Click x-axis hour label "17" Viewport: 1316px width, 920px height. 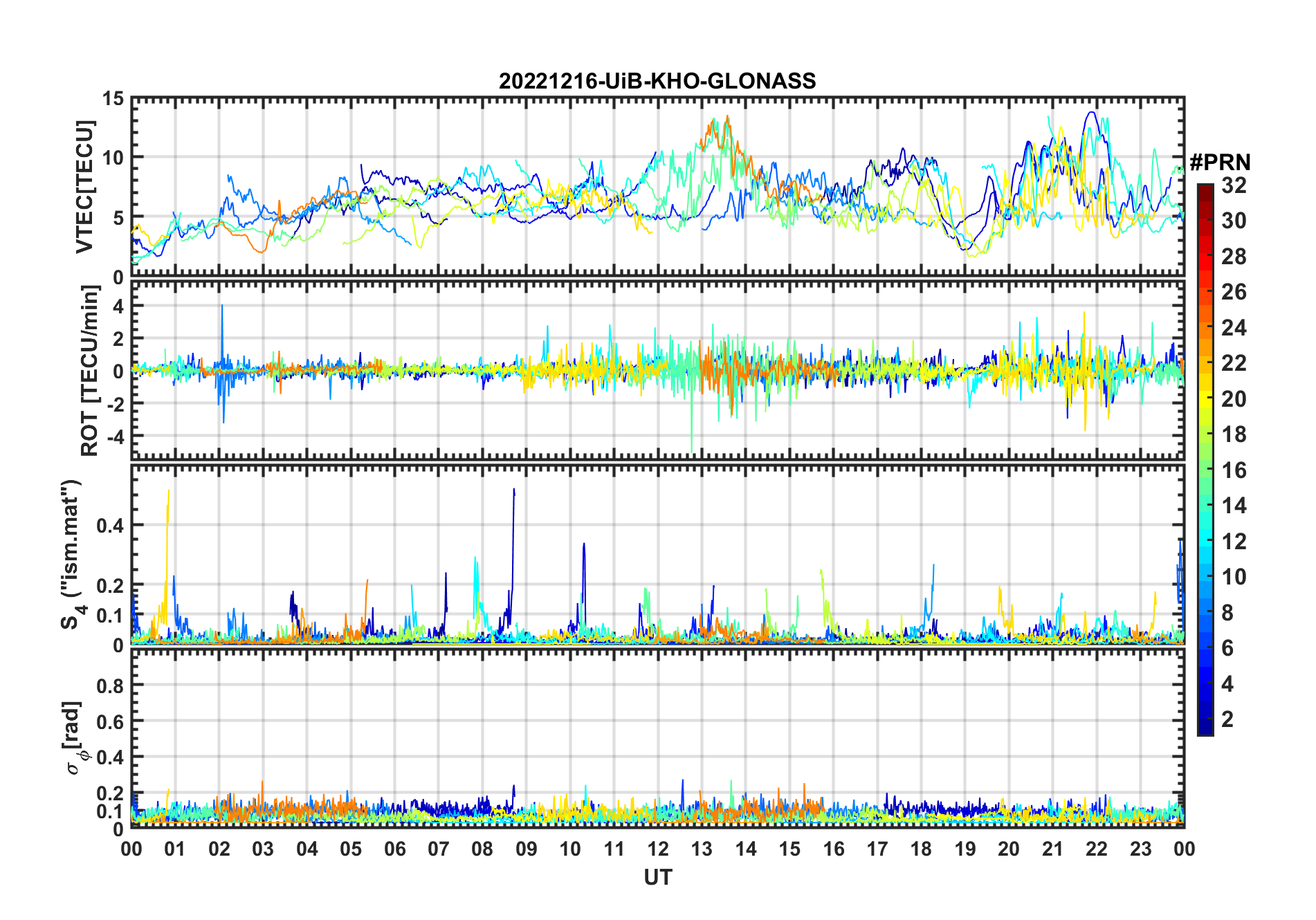(x=877, y=849)
